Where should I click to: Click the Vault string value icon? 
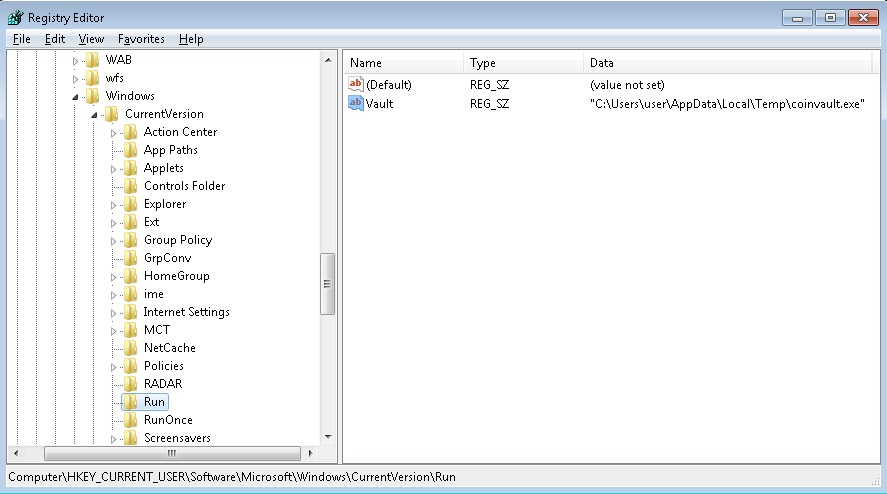tap(356, 103)
